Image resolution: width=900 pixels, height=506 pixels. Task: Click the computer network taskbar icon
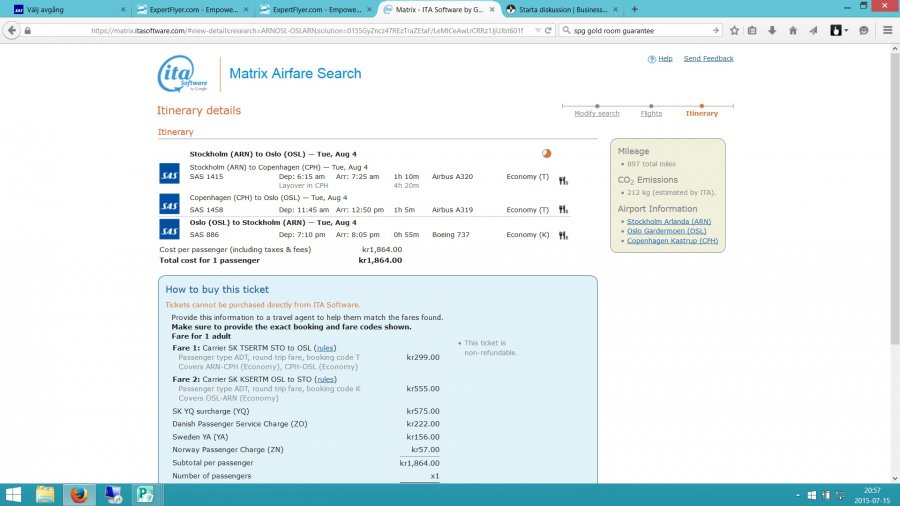click(112, 495)
